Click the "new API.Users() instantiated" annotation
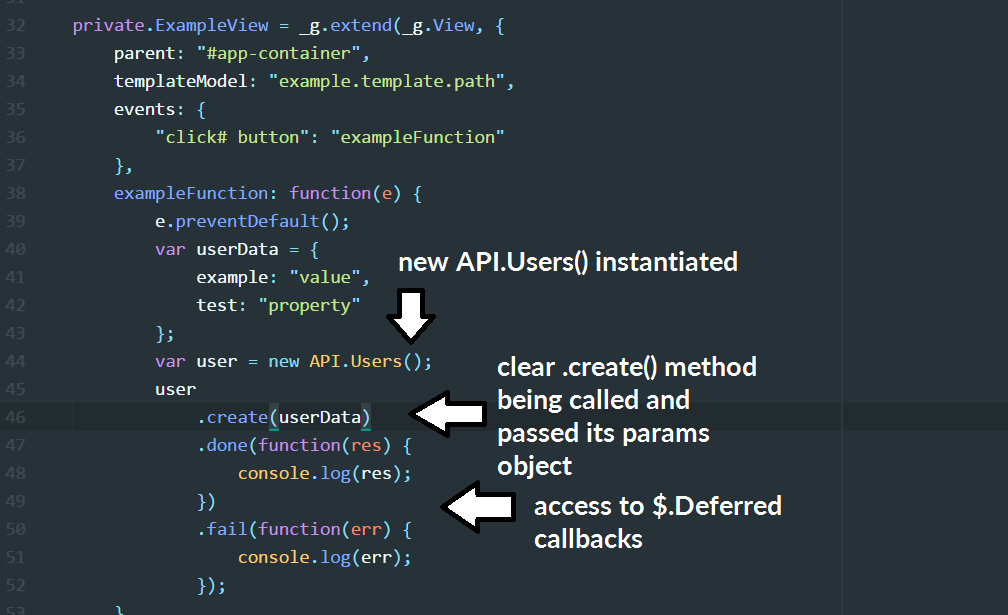Viewport: 1008px width, 615px height. click(x=568, y=263)
